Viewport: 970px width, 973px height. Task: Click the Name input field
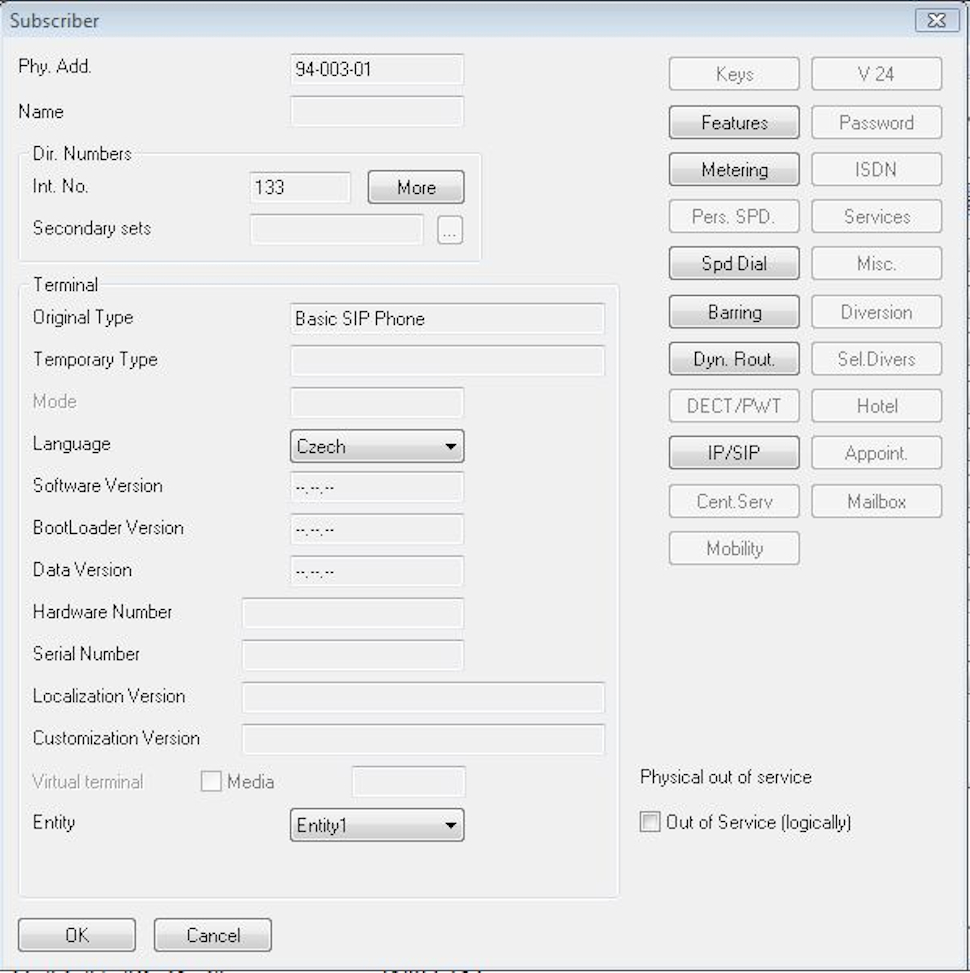[375, 111]
